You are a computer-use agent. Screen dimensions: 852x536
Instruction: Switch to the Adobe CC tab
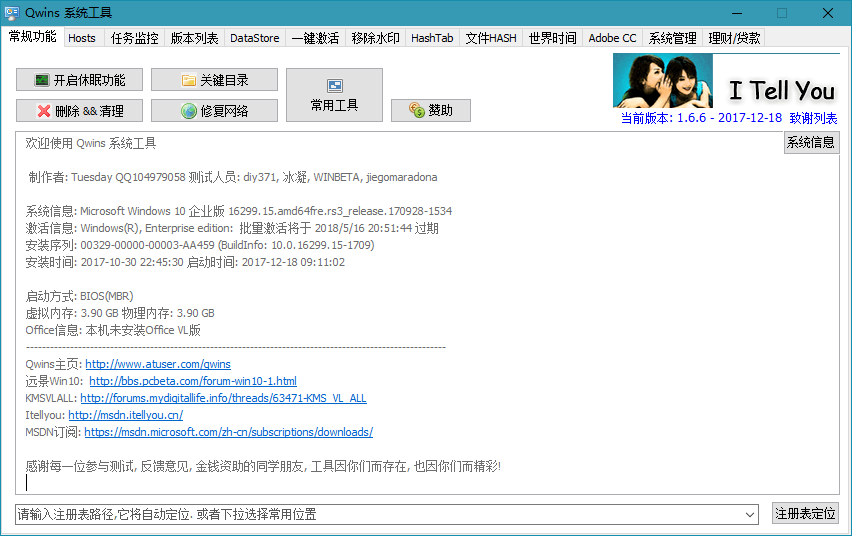(x=612, y=38)
